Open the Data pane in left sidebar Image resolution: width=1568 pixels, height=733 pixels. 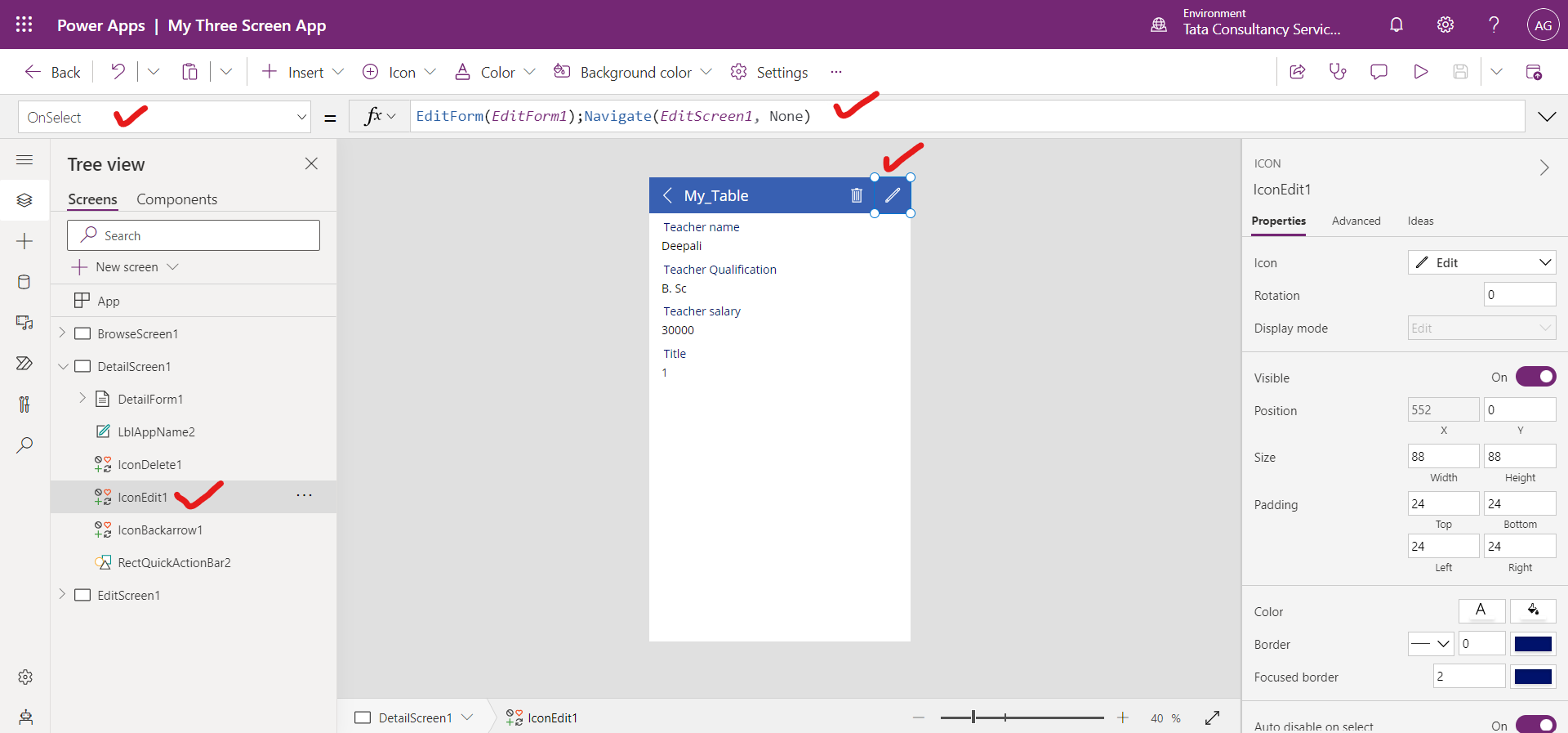24,282
